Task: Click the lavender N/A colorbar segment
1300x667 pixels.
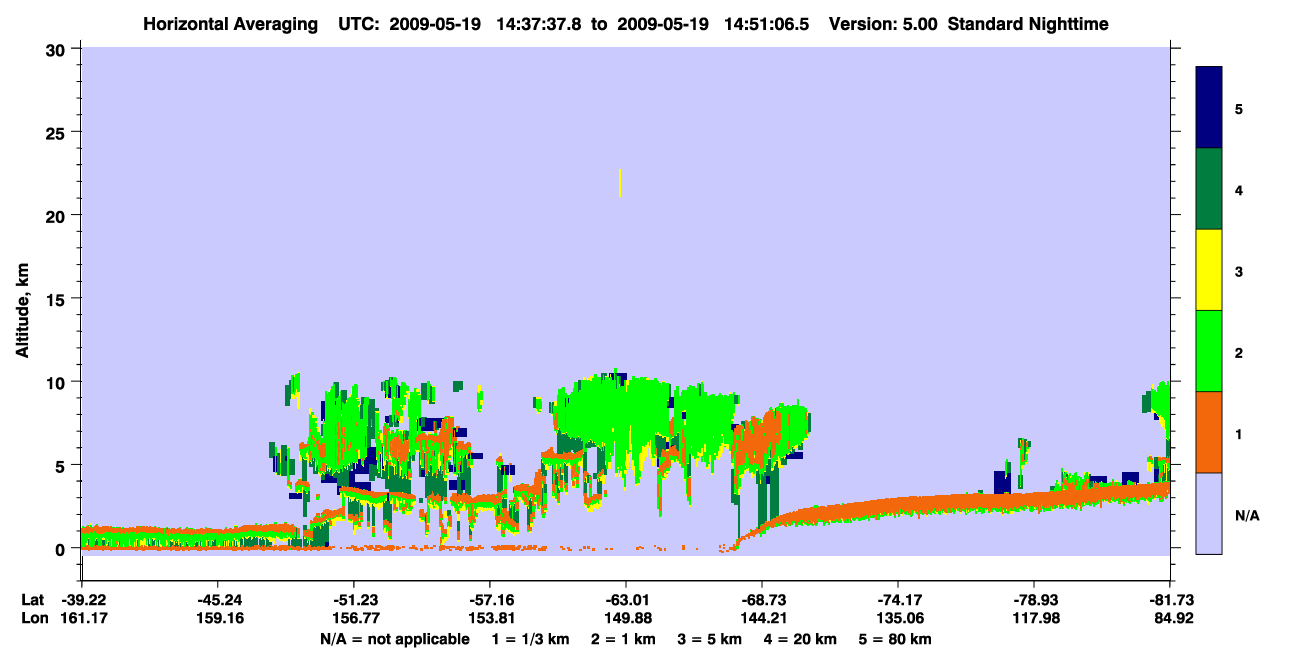Action: 1209,513
